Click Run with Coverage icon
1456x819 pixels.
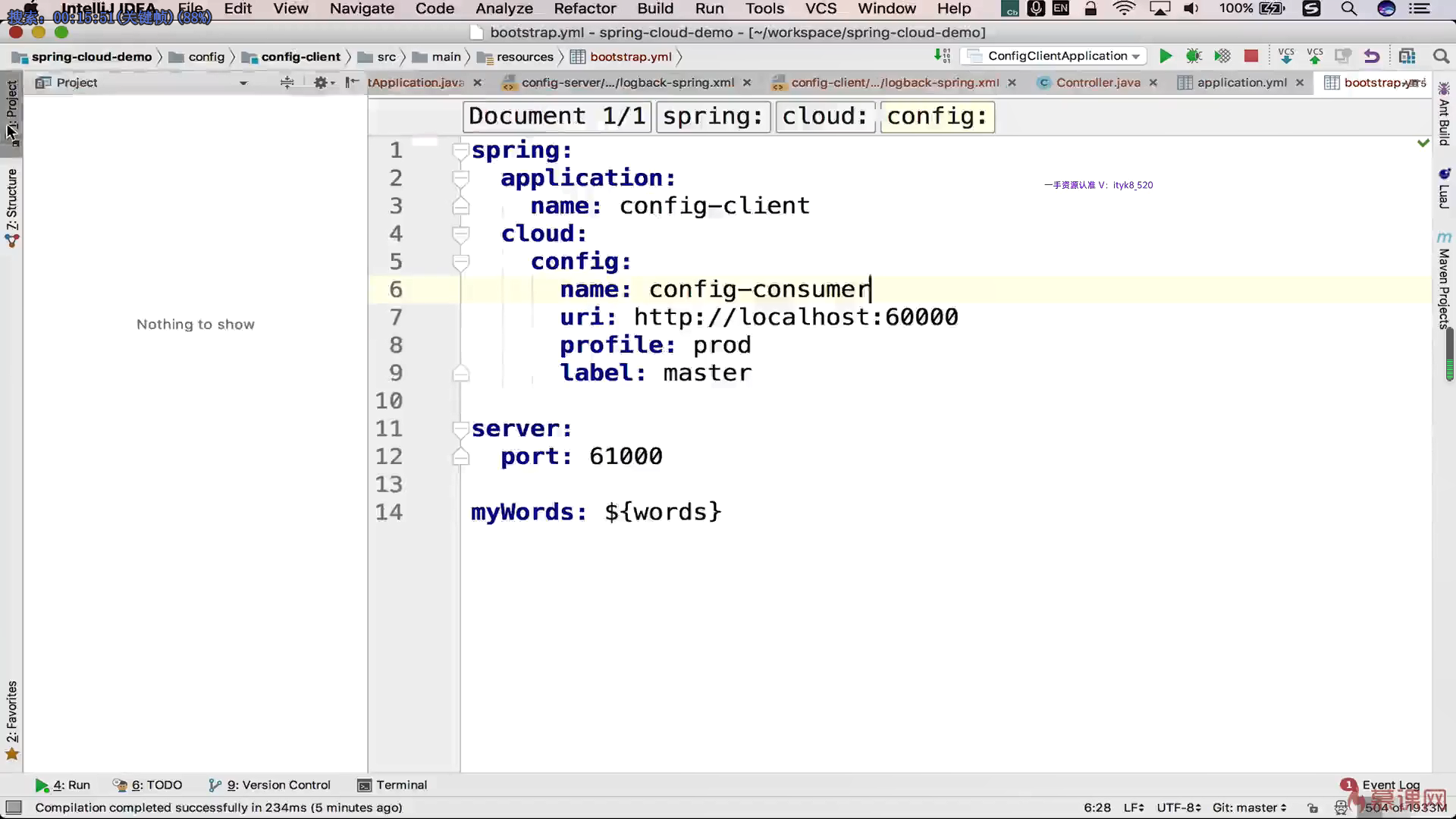click(1222, 56)
